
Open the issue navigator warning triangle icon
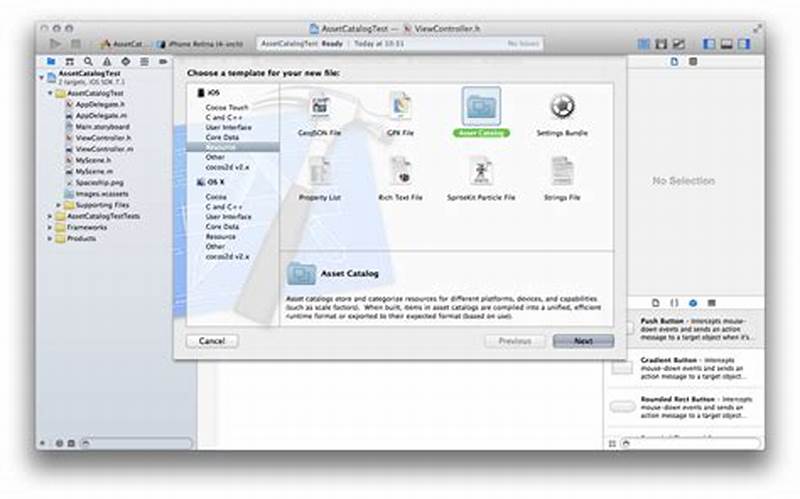(x=107, y=62)
